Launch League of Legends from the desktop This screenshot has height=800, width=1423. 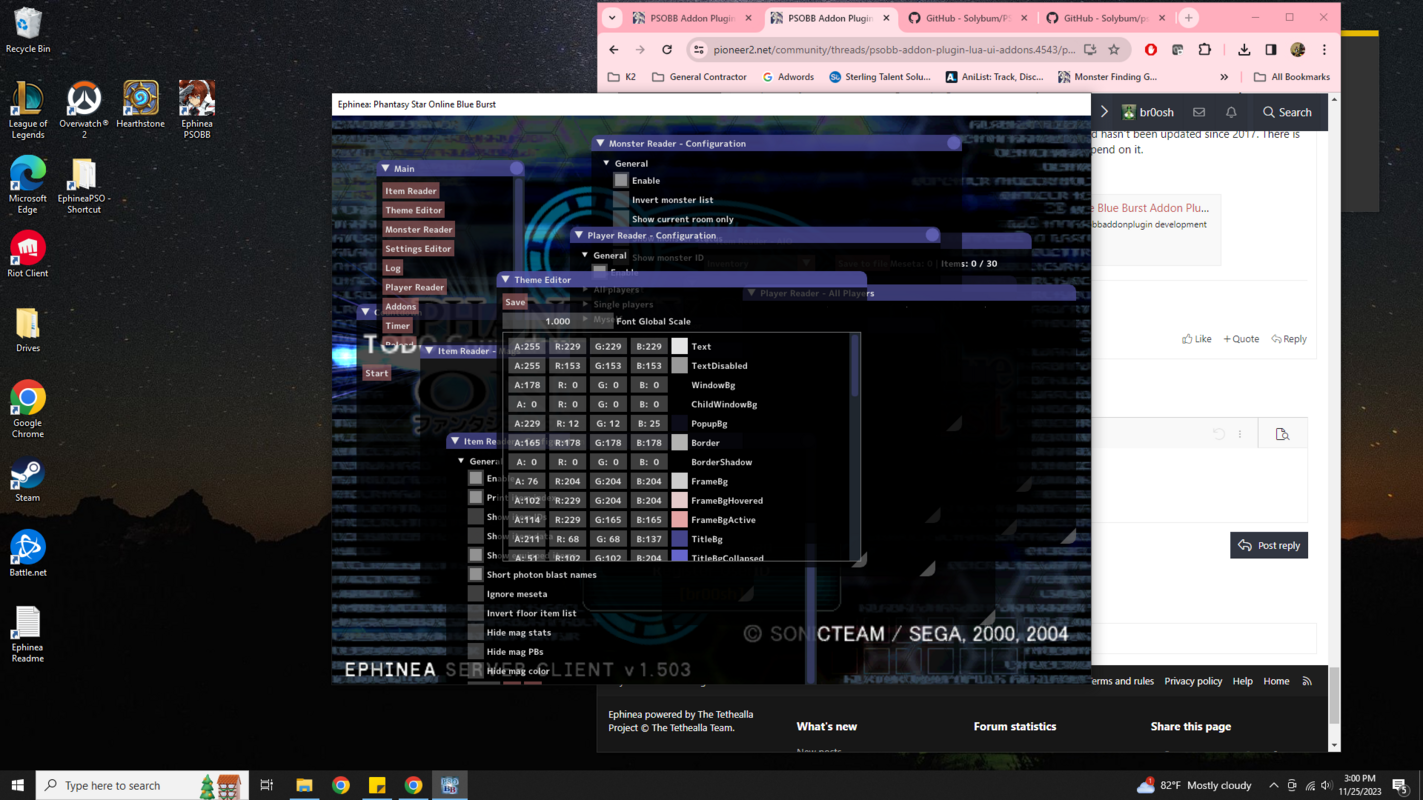[x=28, y=110]
